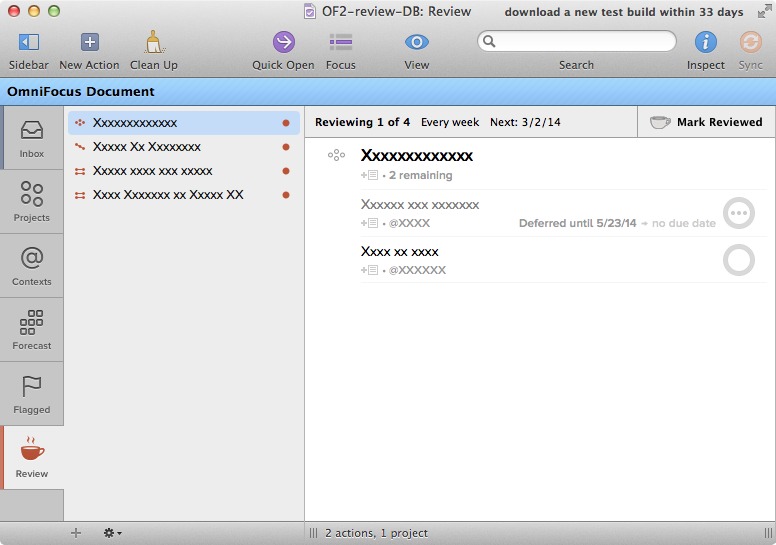Image resolution: width=776 pixels, height=545 pixels.
Task: Click the Every week review interval
Action: [450, 122]
